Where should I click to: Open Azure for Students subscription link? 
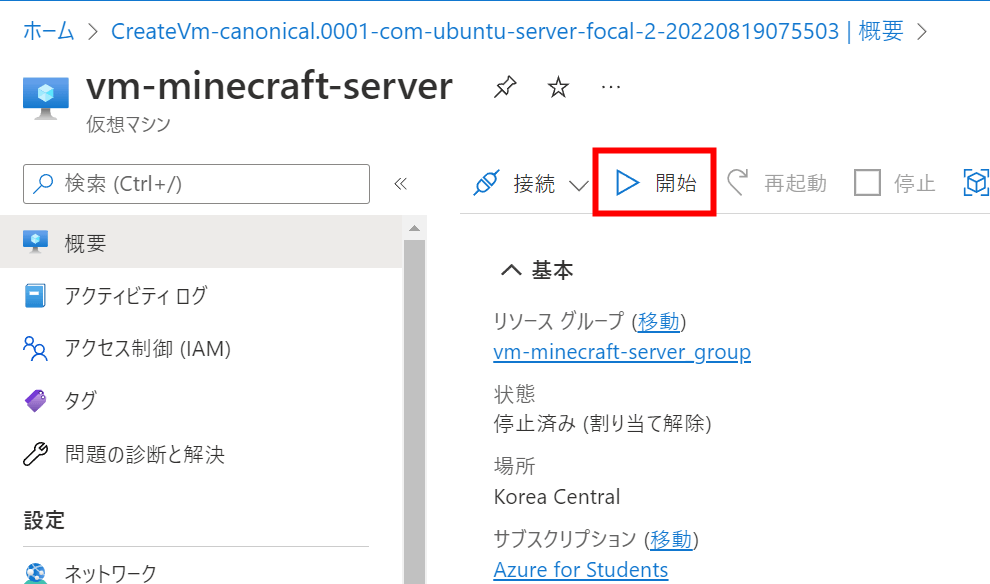[x=581, y=569]
